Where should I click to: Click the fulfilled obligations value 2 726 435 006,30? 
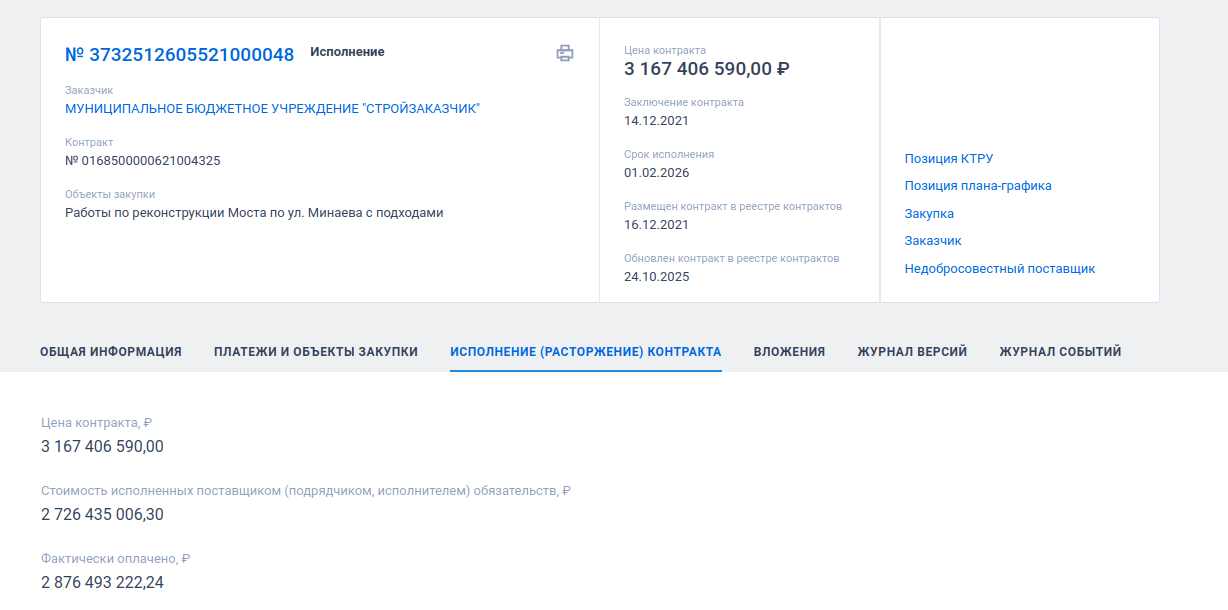[x=102, y=514]
